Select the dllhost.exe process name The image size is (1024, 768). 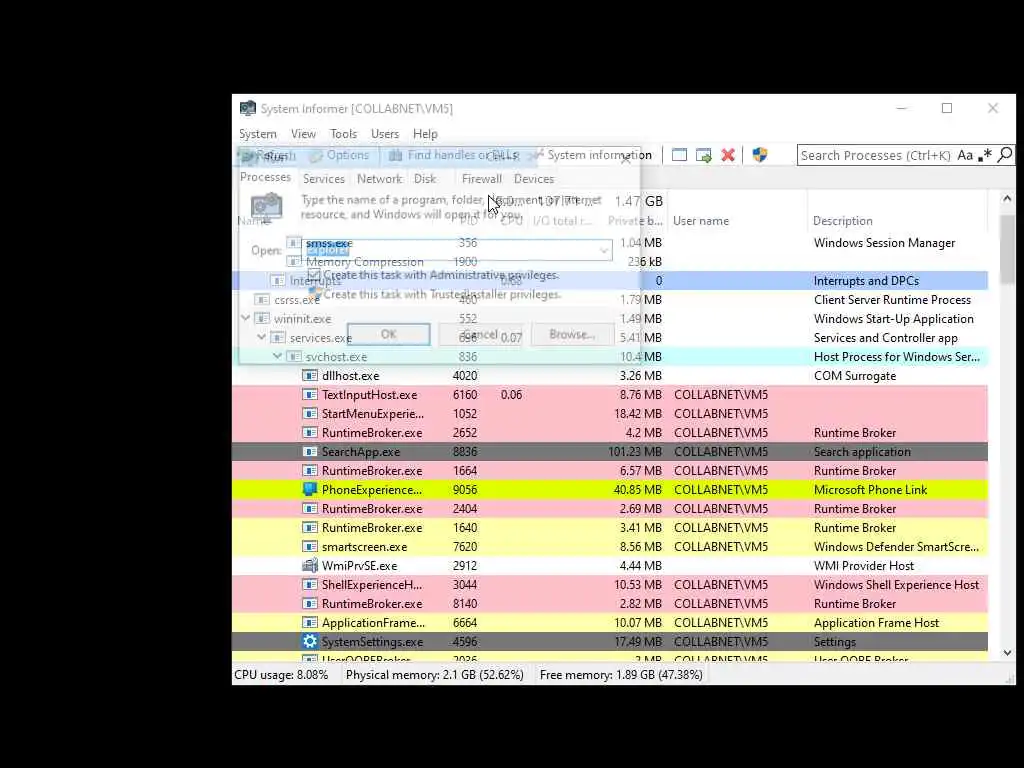point(351,376)
